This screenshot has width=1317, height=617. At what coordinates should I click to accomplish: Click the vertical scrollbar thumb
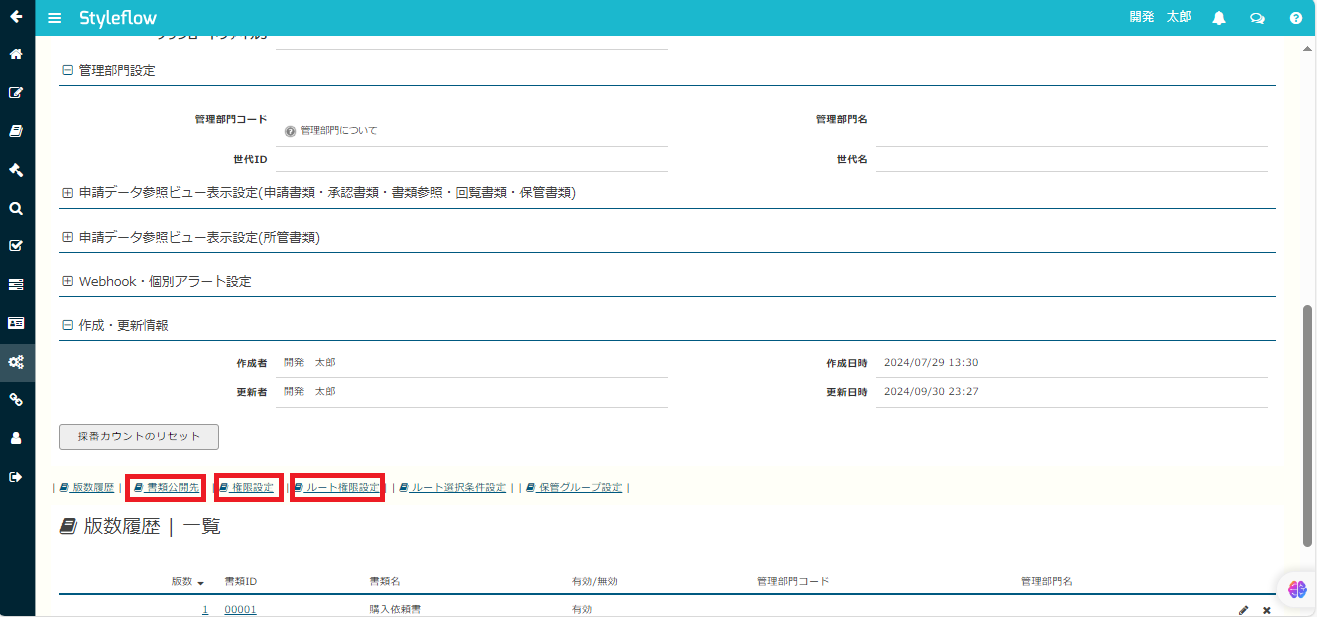(1307, 426)
